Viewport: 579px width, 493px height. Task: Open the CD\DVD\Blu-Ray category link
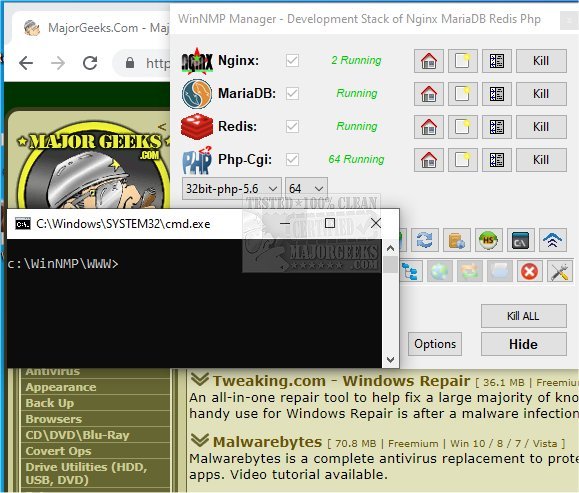pyautogui.click(x=78, y=435)
